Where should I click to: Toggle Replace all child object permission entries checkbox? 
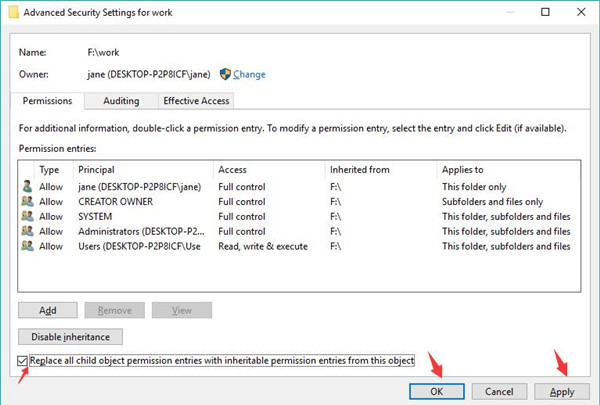tap(22, 361)
